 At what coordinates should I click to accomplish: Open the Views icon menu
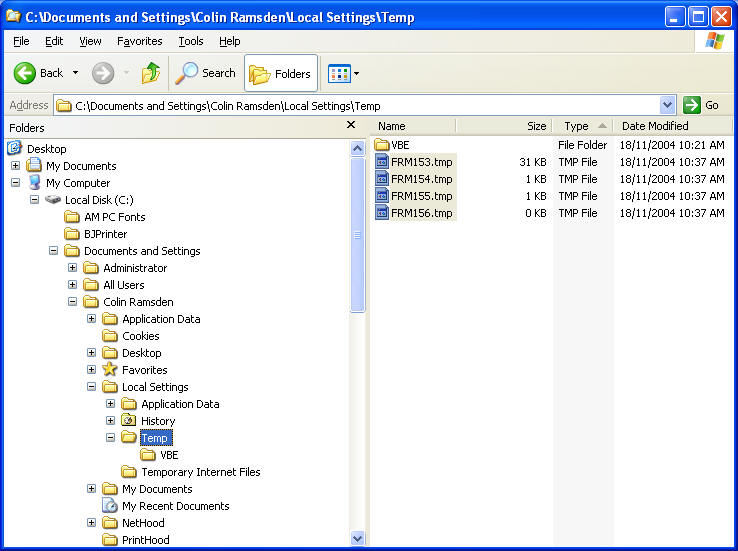[339, 73]
